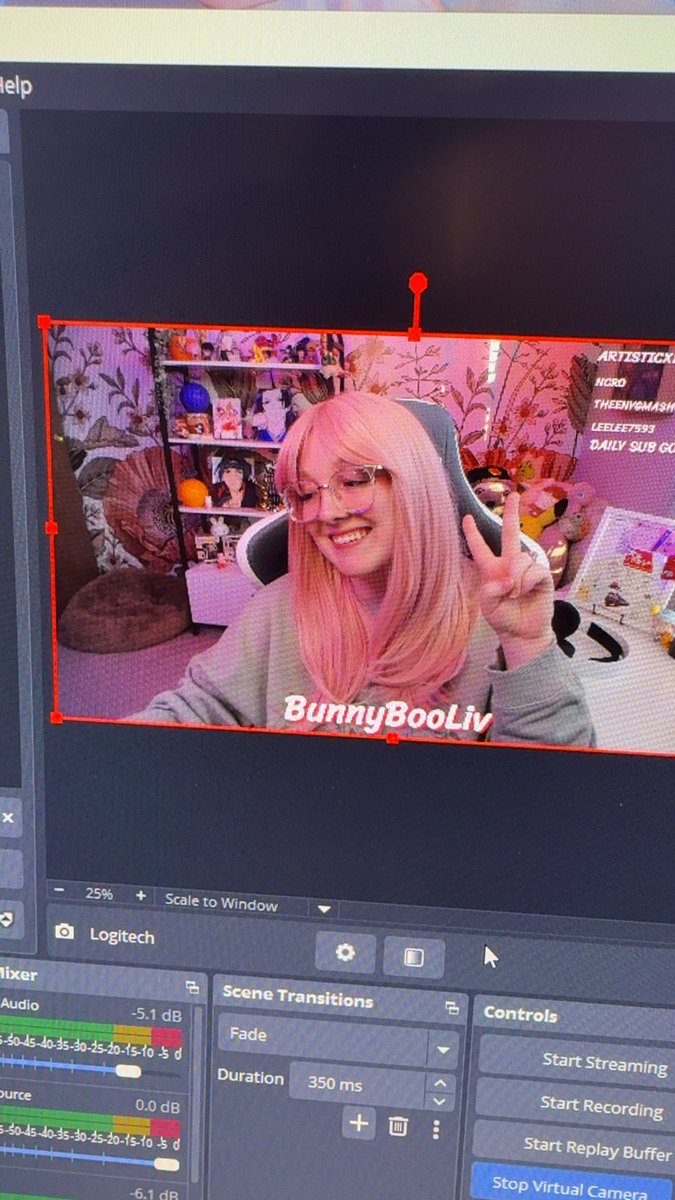This screenshot has width=675, height=1200.
Task: Click the Controls panel title
Action: [521, 1013]
